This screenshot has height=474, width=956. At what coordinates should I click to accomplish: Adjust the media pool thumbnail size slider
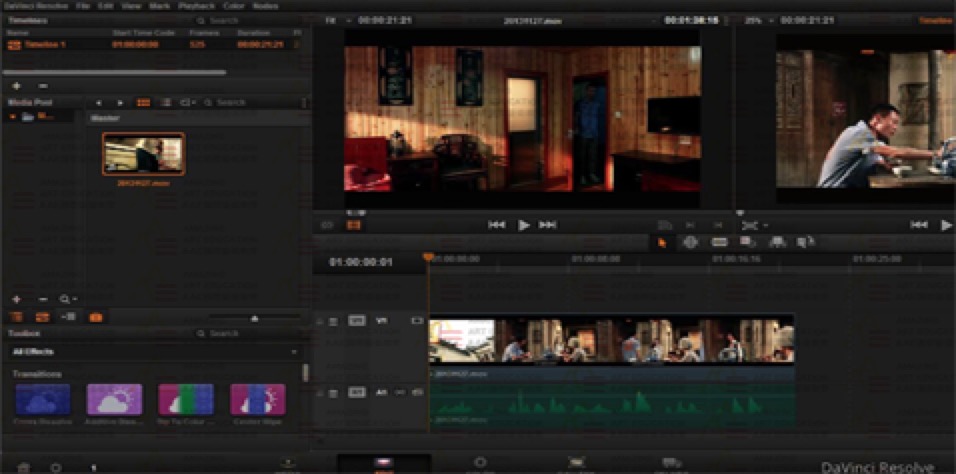255,318
